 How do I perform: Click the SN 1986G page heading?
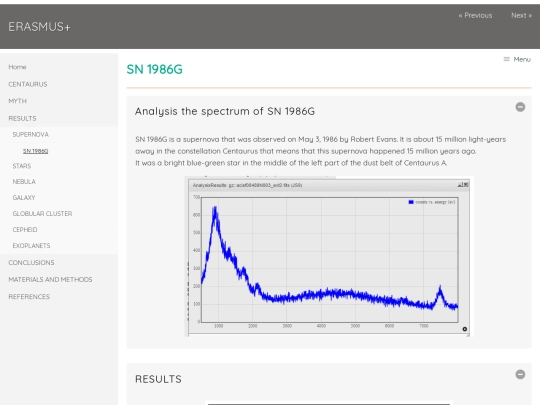155,69
